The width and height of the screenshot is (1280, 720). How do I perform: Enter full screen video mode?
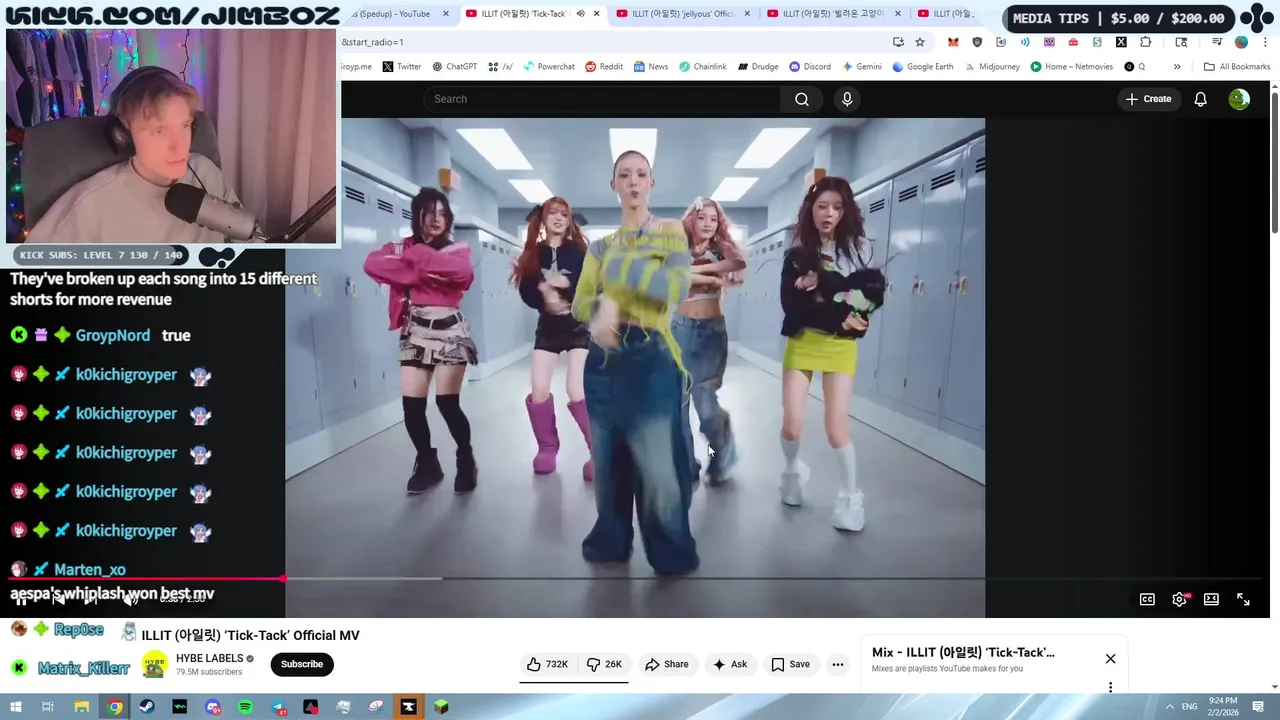[1243, 599]
